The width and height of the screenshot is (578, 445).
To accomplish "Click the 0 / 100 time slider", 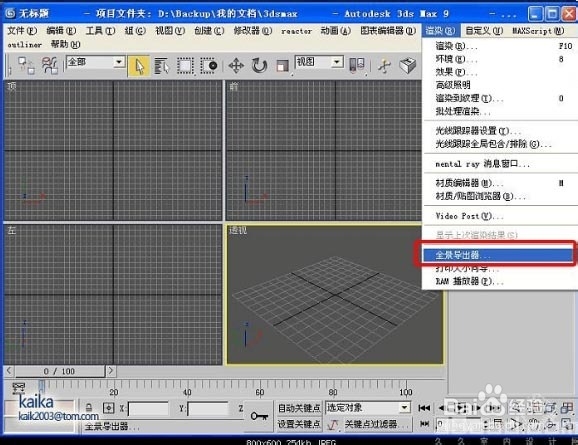I will coord(59,371).
